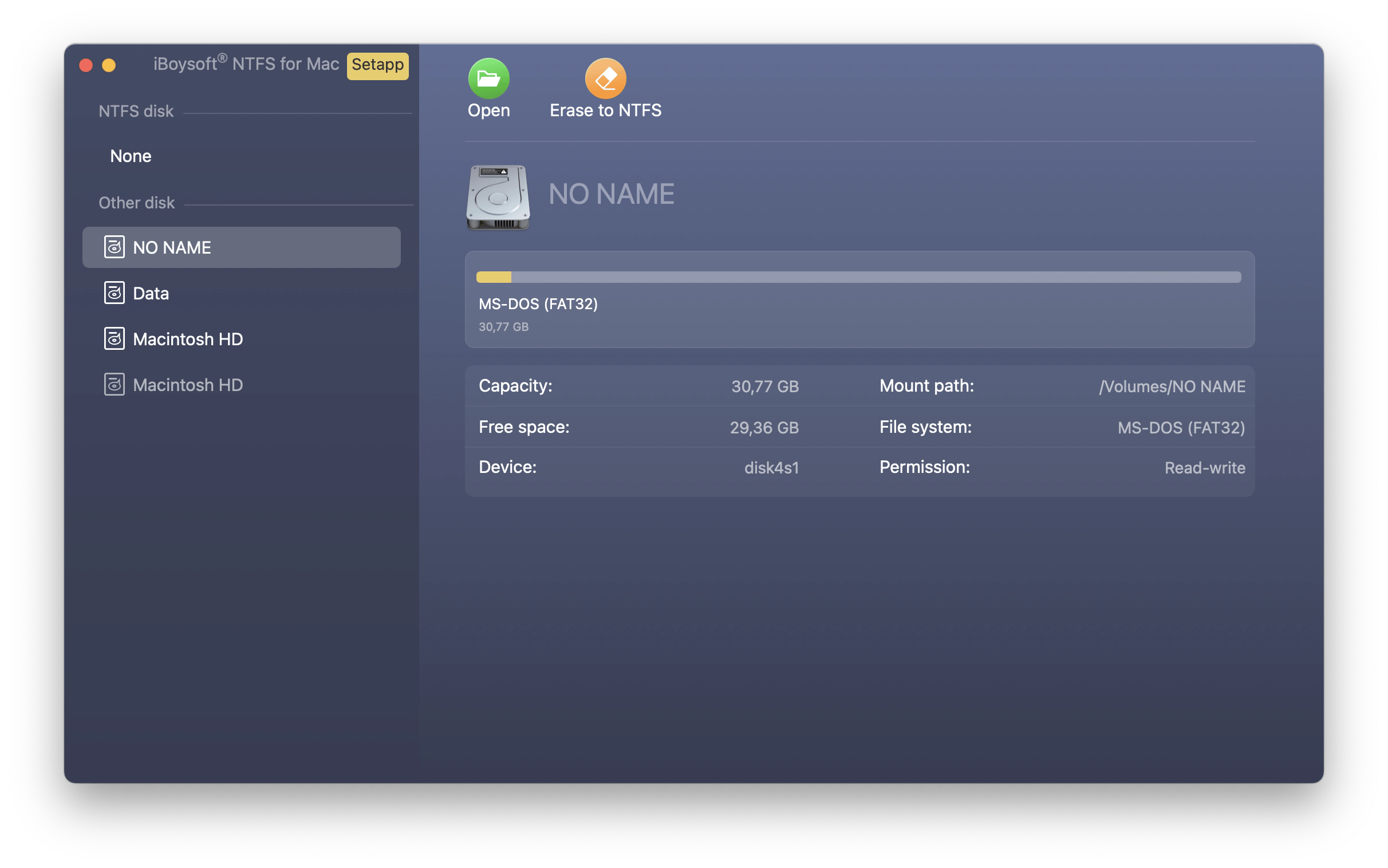Minimize the window with yellow button

coord(109,65)
